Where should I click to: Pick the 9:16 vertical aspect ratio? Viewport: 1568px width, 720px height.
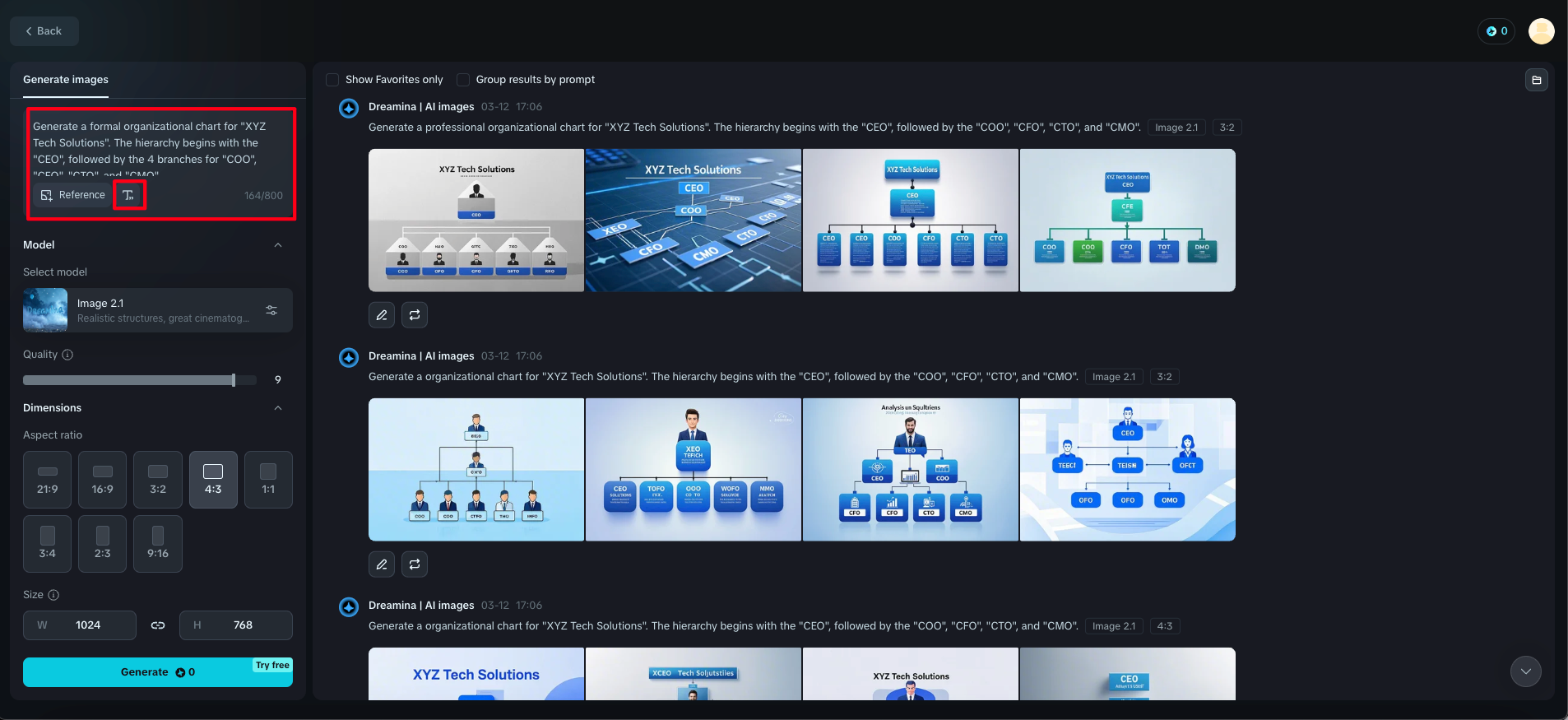click(x=158, y=544)
